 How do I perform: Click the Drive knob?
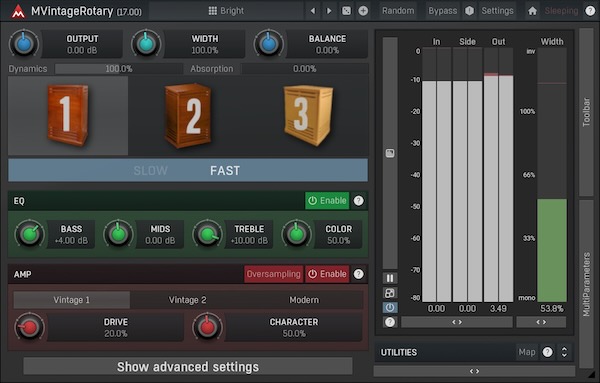[x=29, y=327]
